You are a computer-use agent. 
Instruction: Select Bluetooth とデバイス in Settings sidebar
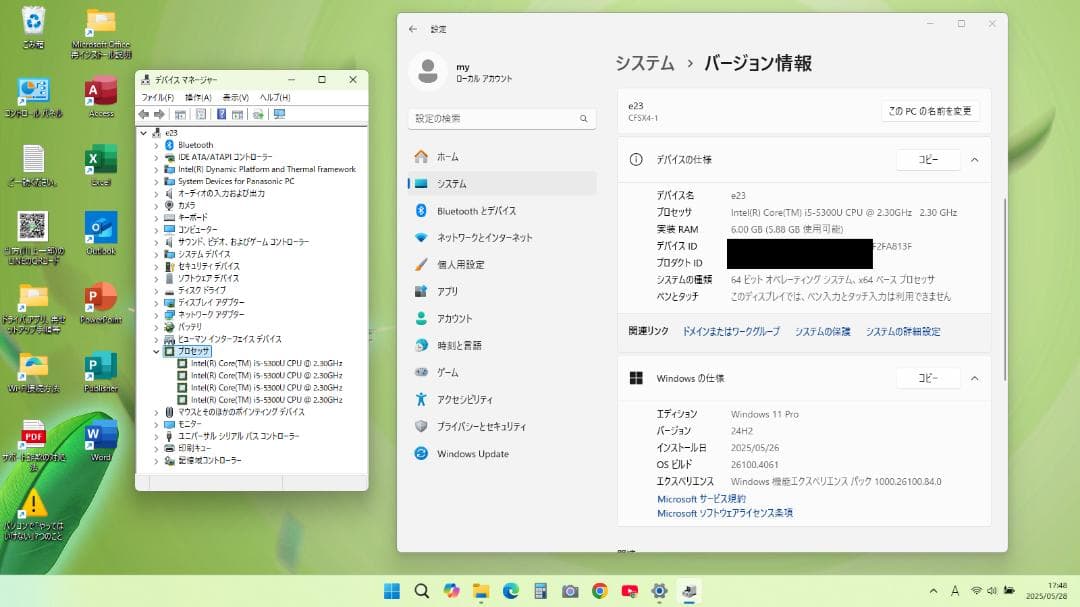466,211
